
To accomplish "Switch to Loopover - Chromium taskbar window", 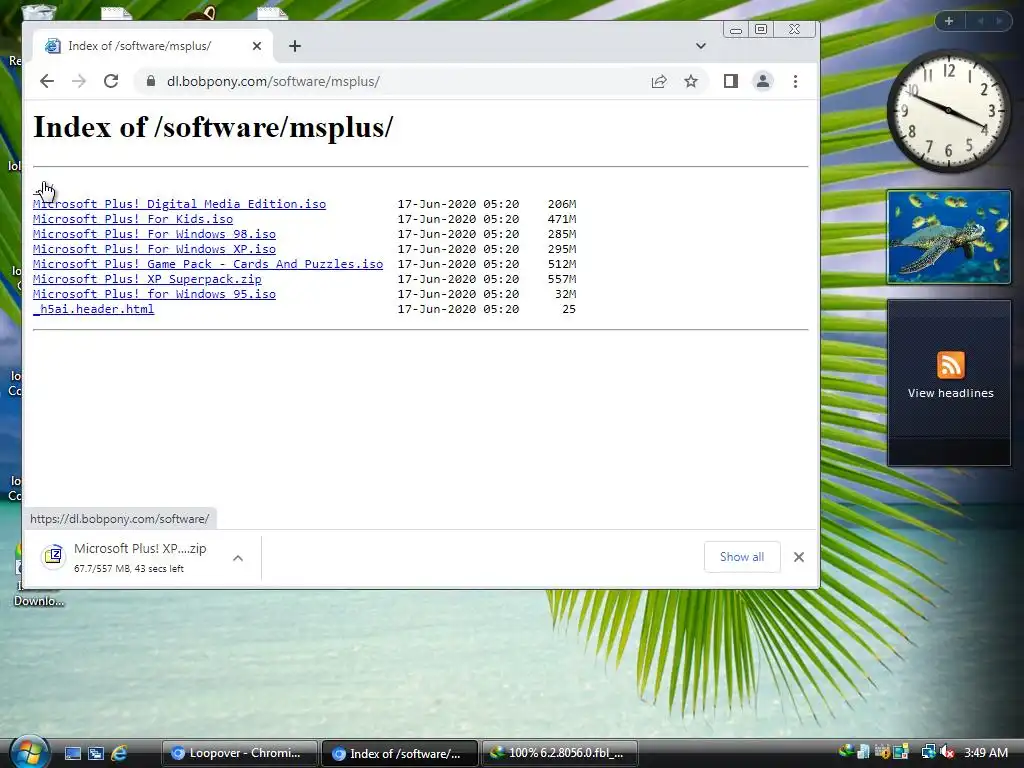I will click(239, 753).
